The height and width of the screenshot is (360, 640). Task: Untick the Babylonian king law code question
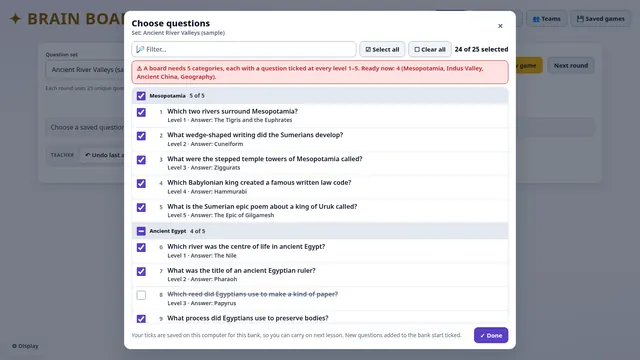click(x=141, y=183)
